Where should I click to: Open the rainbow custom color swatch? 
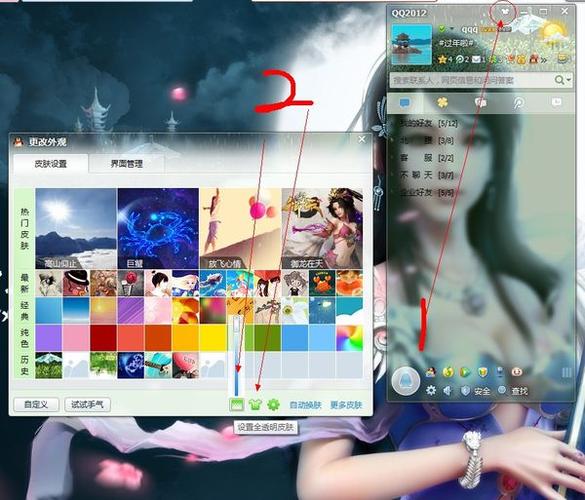pos(350,338)
